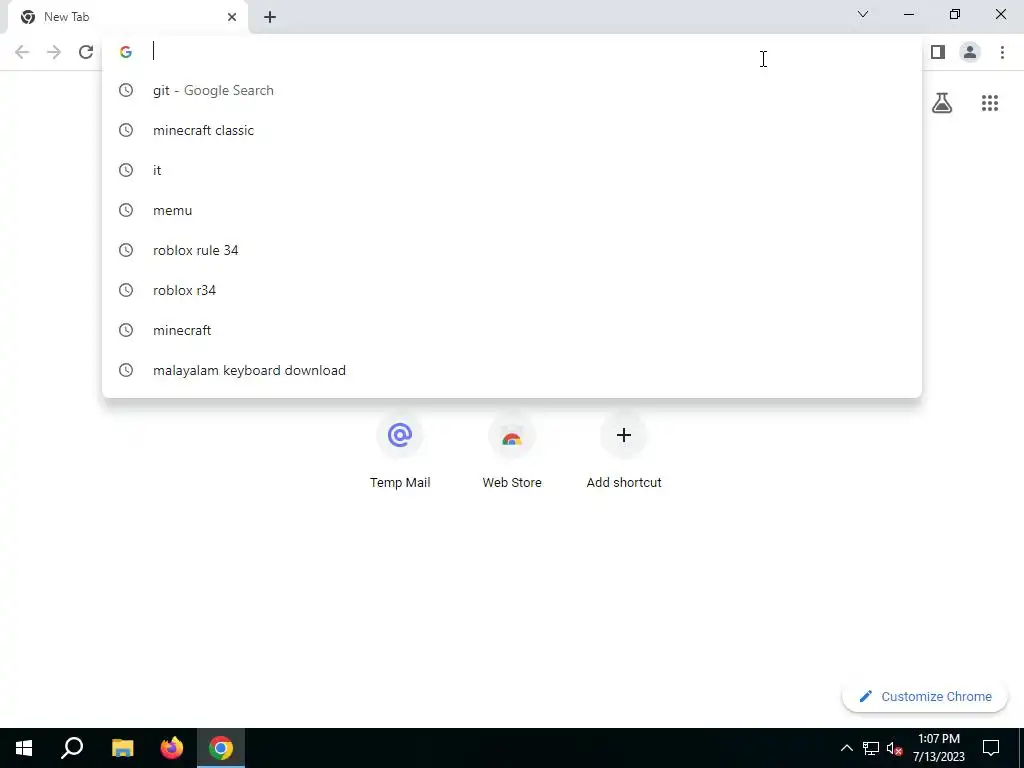The height and width of the screenshot is (768, 1024).
Task: Open the Windows notification center
Action: [x=991, y=748]
